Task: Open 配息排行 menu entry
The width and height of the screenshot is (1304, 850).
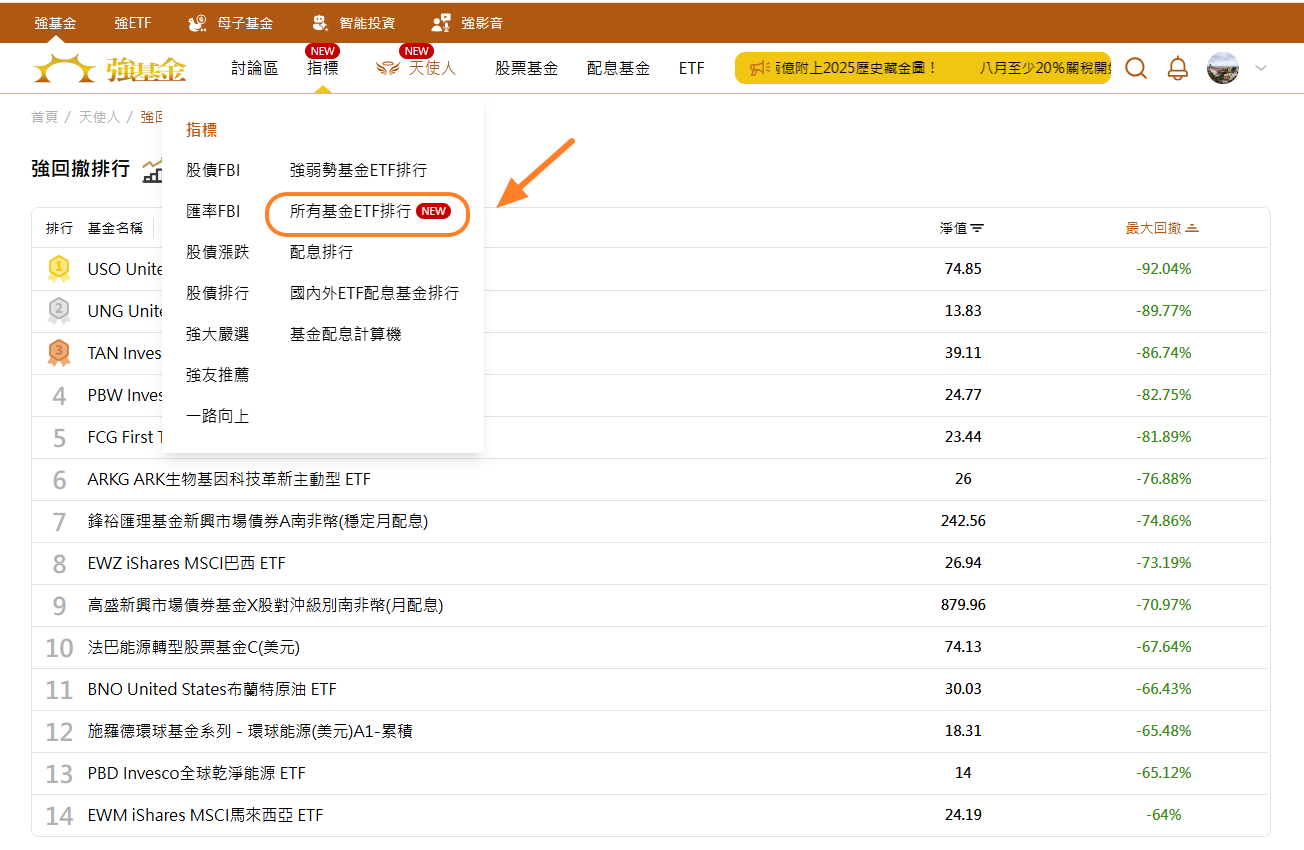Action: pyautogui.click(x=321, y=252)
